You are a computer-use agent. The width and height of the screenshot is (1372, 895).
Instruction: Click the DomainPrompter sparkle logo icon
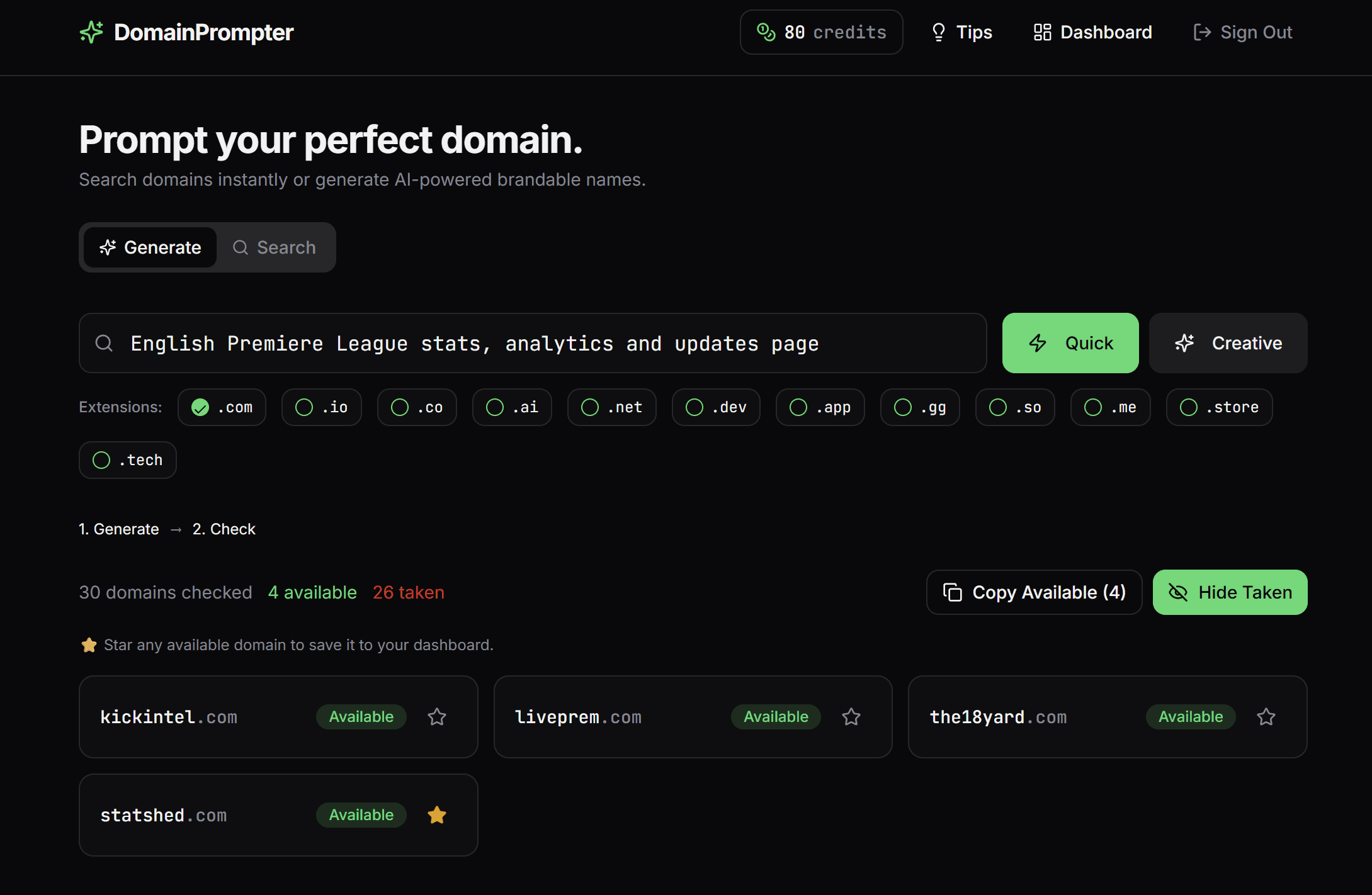click(x=91, y=32)
